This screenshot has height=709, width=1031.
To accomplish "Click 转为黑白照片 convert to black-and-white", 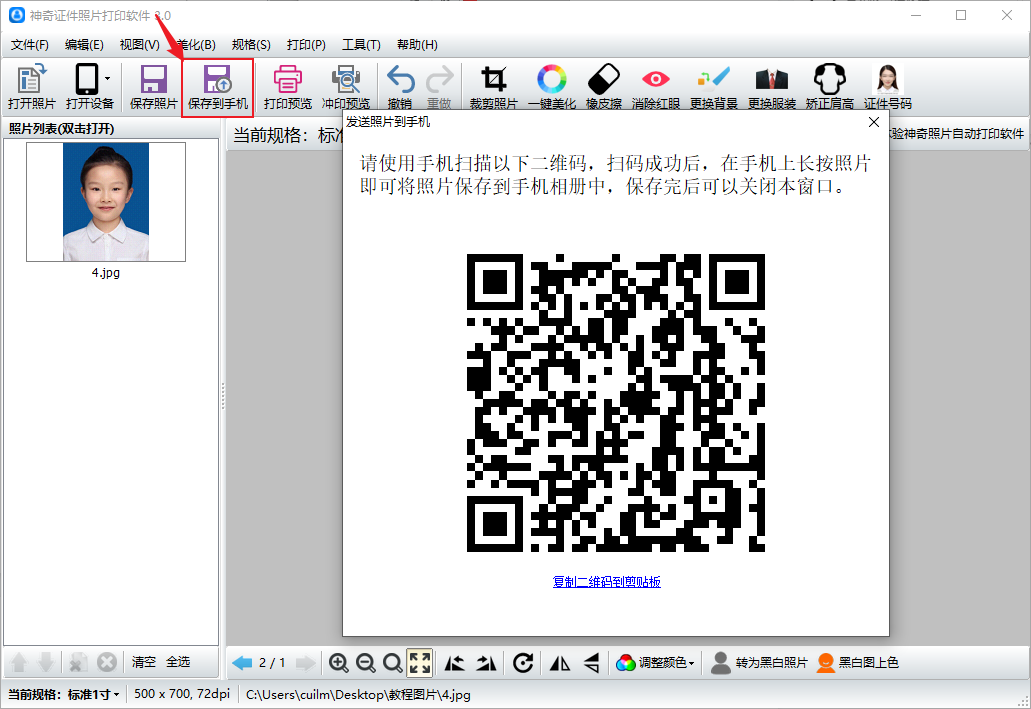I will click(x=759, y=663).
